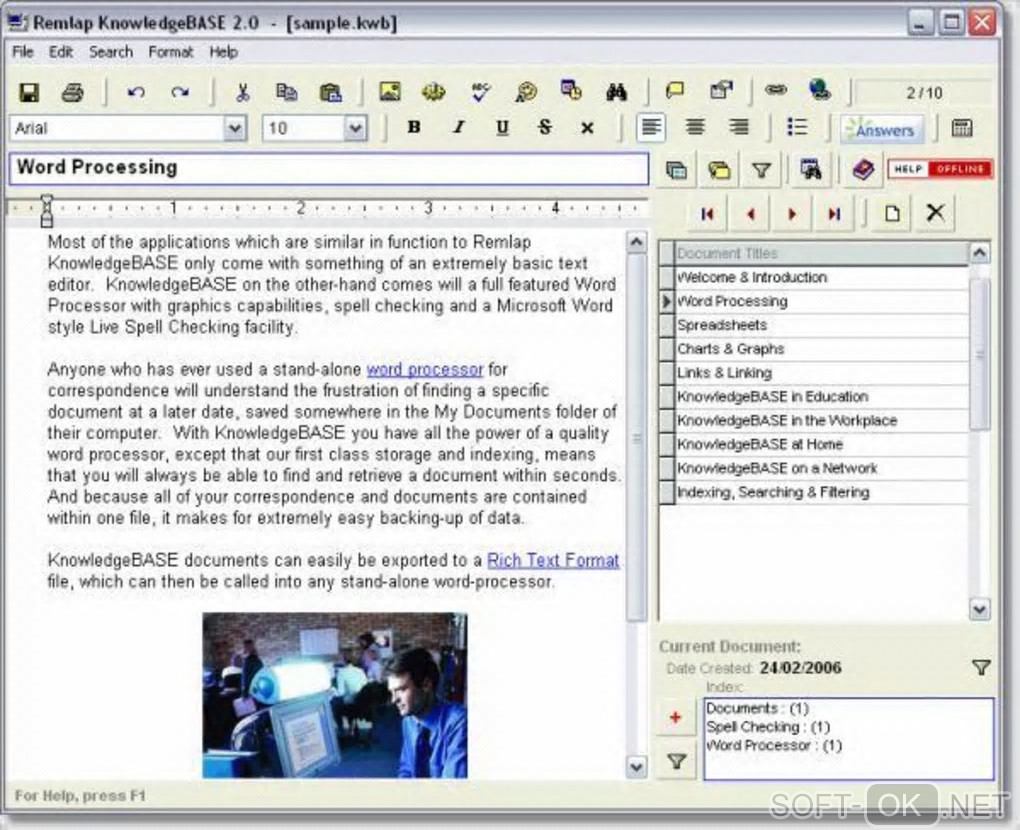
Task: Click the Print icon
Action: click(73, 92)
